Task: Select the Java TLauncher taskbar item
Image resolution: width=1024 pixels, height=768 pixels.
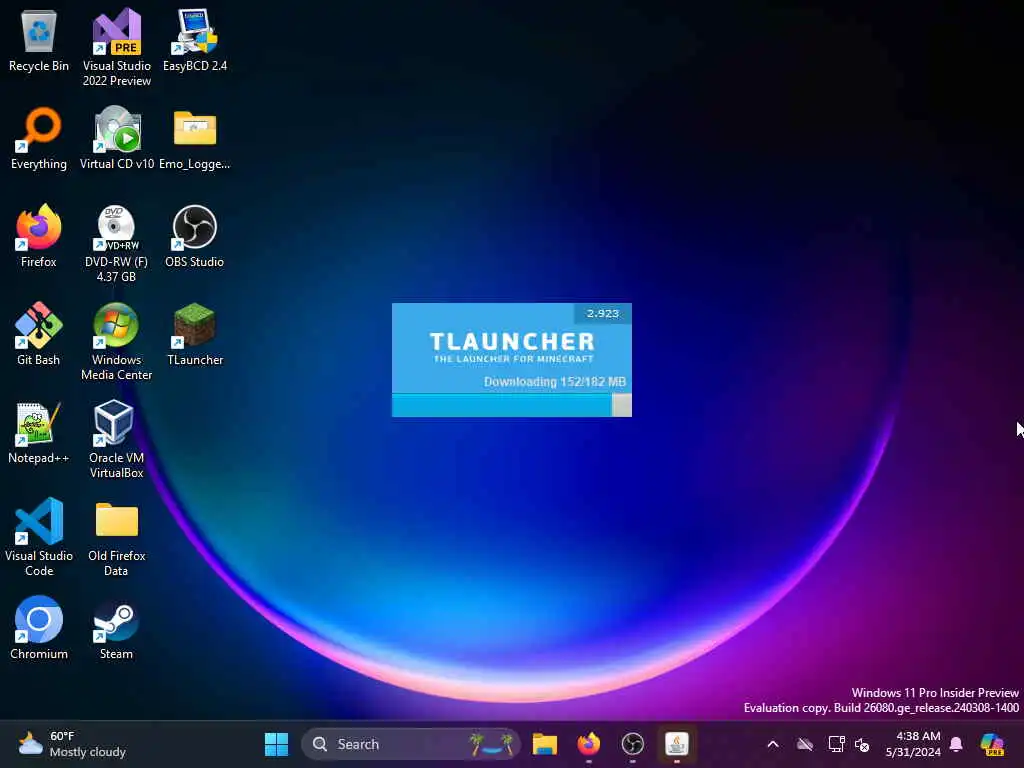Action: click(x=677, y=744)
